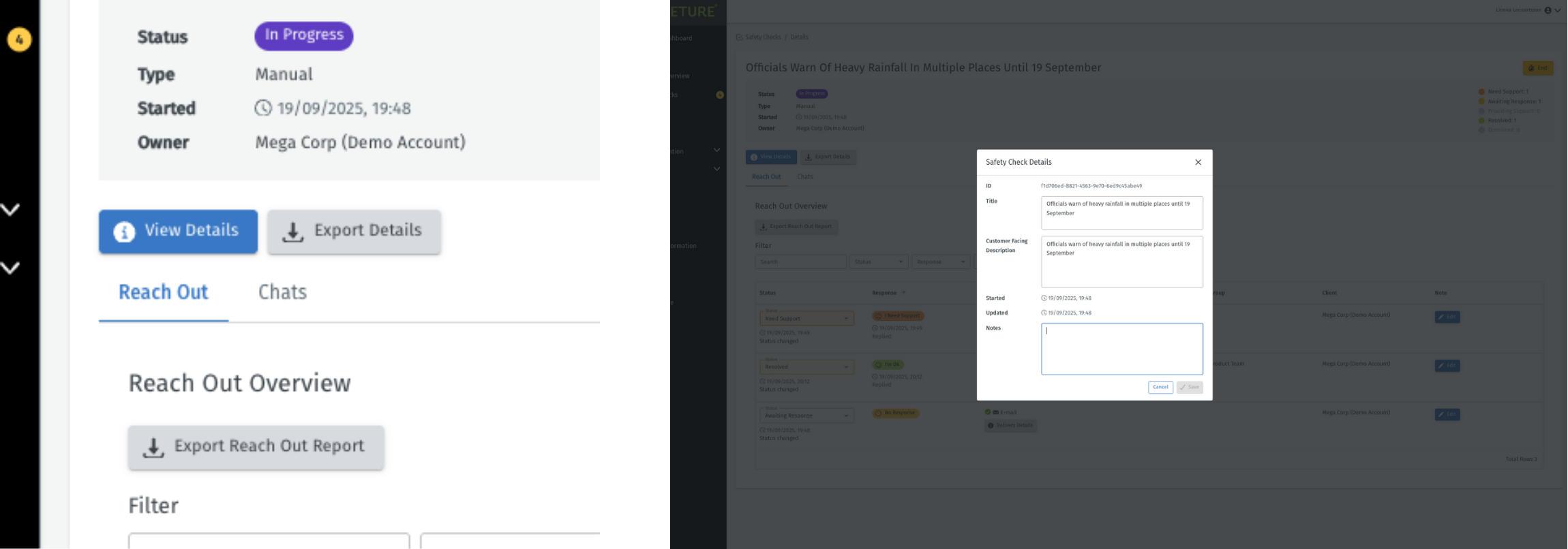This screenshot has height=549, width=1568.
Task: Click the download icon on the large Export Reach Out Report button
Action: coord(153,448)
